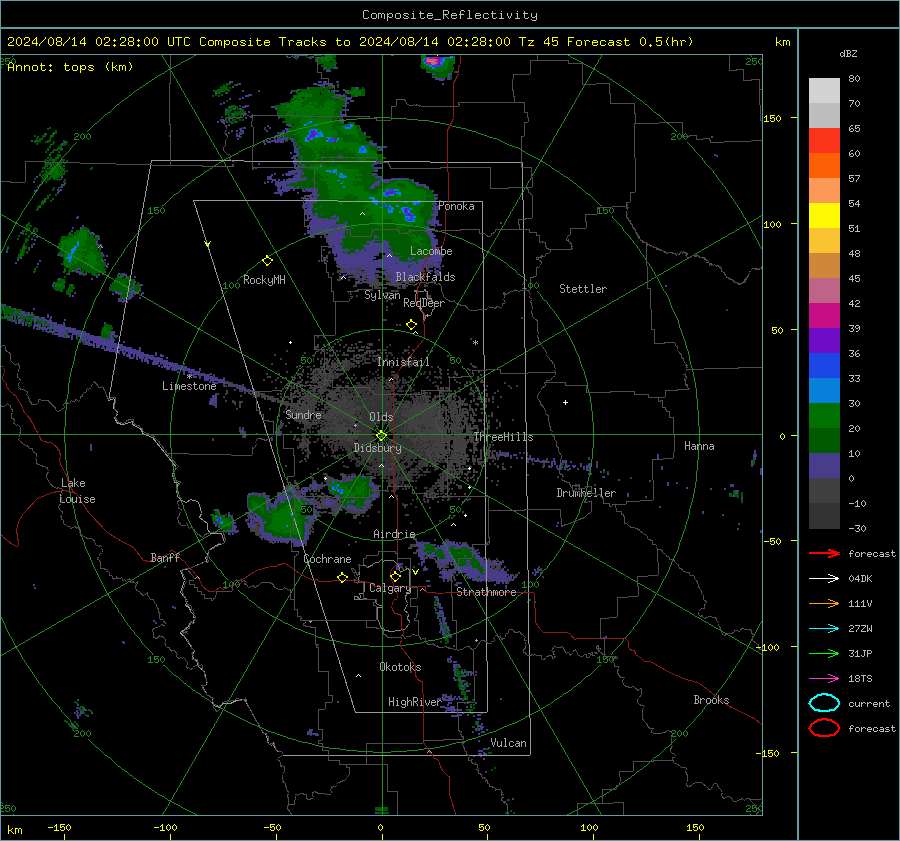Pick the light blue swatch above the 30 label
The width and height of the screenshot is (900, 841).
point(824,390)
